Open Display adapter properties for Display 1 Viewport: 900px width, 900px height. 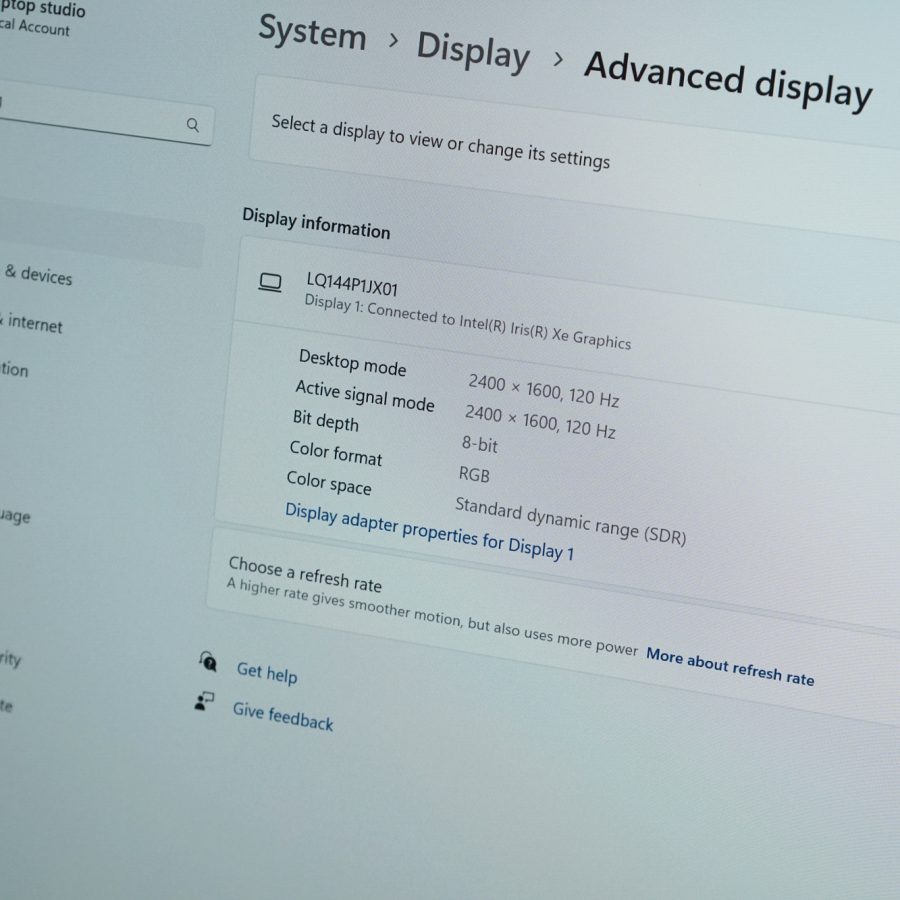coord(429,531)
